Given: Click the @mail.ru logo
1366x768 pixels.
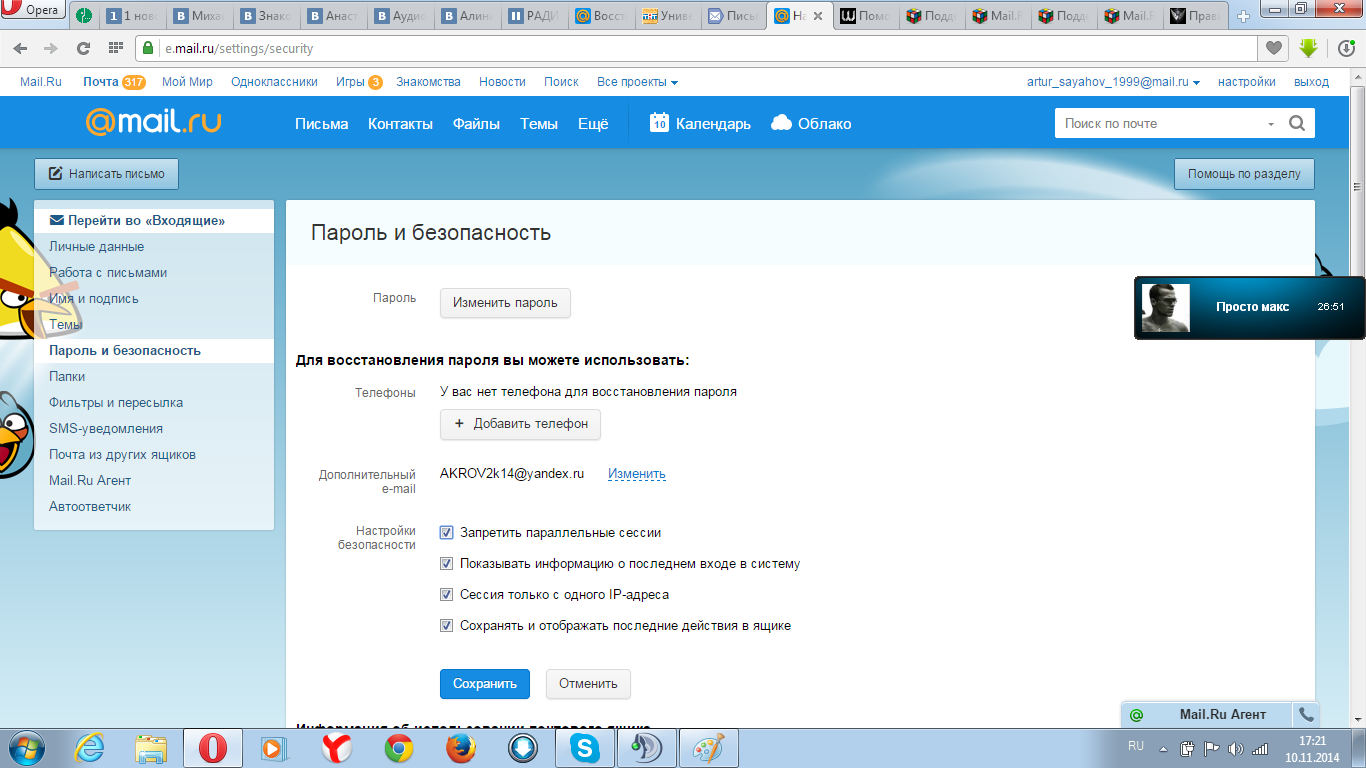Looking at the screenshot, I should click(153, 123).
